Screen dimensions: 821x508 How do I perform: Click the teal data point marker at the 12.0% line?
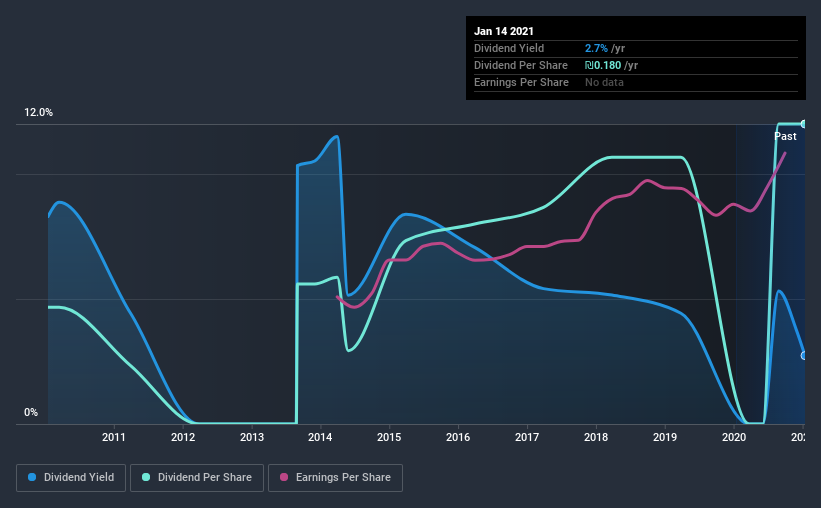[x=803, y=124]
